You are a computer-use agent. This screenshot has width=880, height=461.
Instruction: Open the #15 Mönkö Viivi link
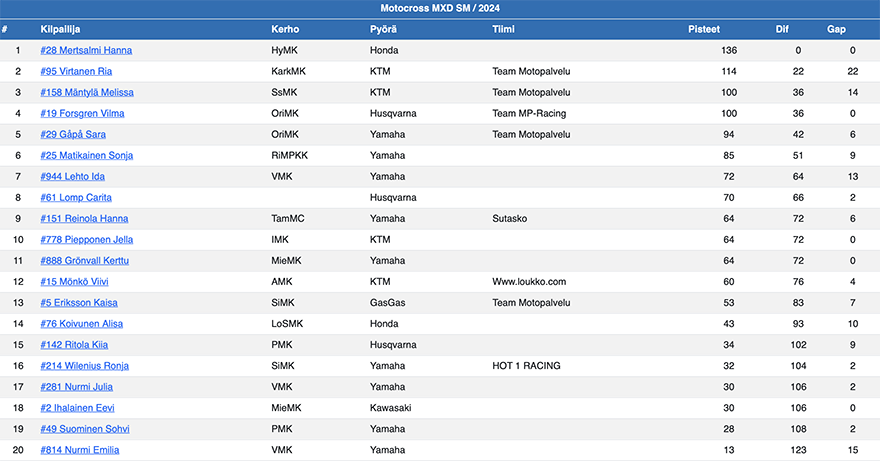(x=74, y=282)
